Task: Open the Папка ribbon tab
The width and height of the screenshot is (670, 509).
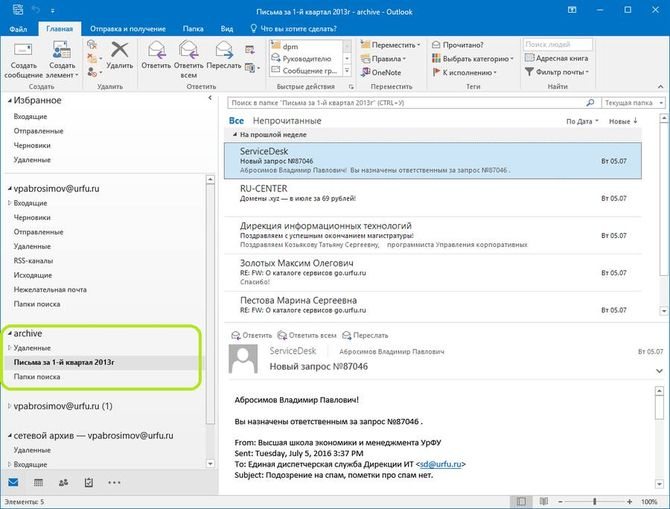Action: pos(193,29)
